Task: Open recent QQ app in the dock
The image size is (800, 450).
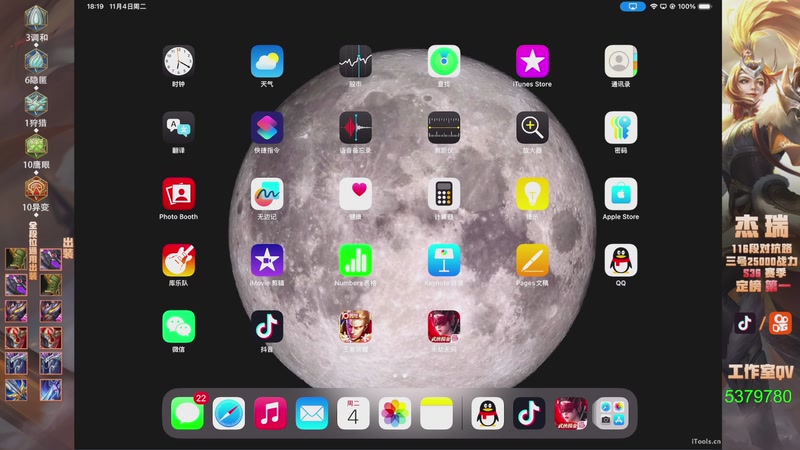Action: pyautogui.click(x=487, y=413)
